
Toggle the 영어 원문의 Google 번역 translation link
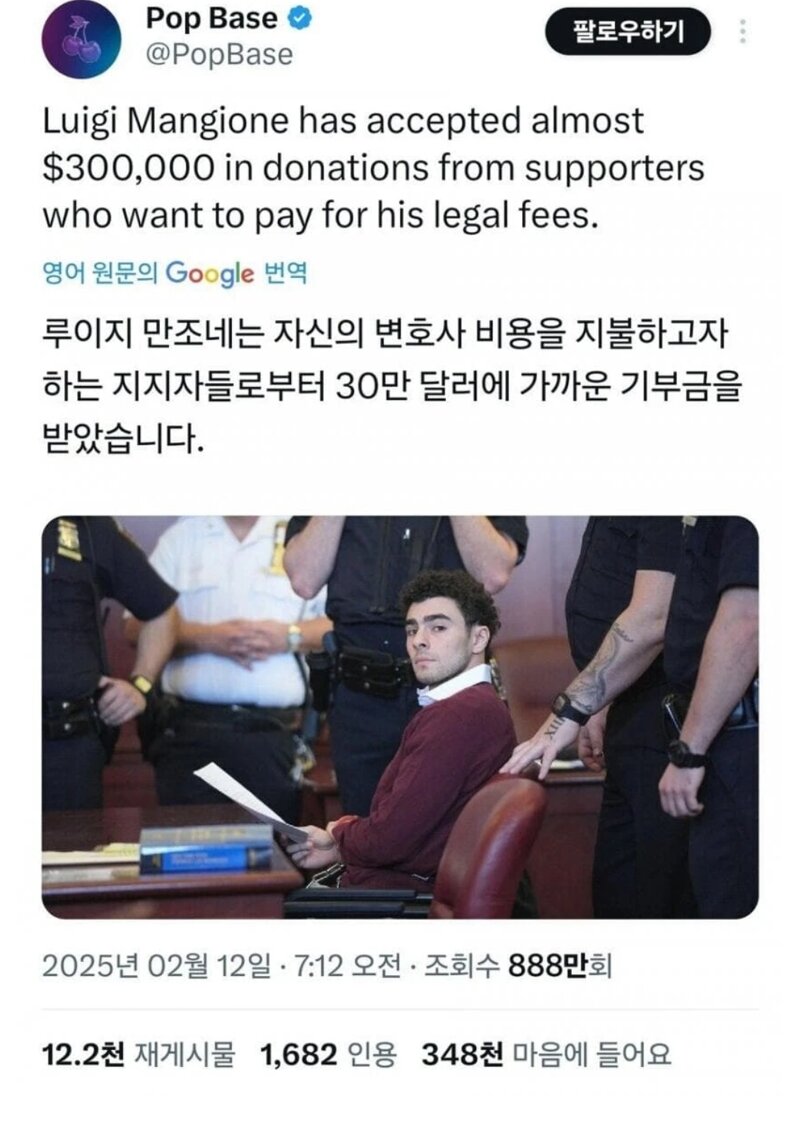click(175, 274)
